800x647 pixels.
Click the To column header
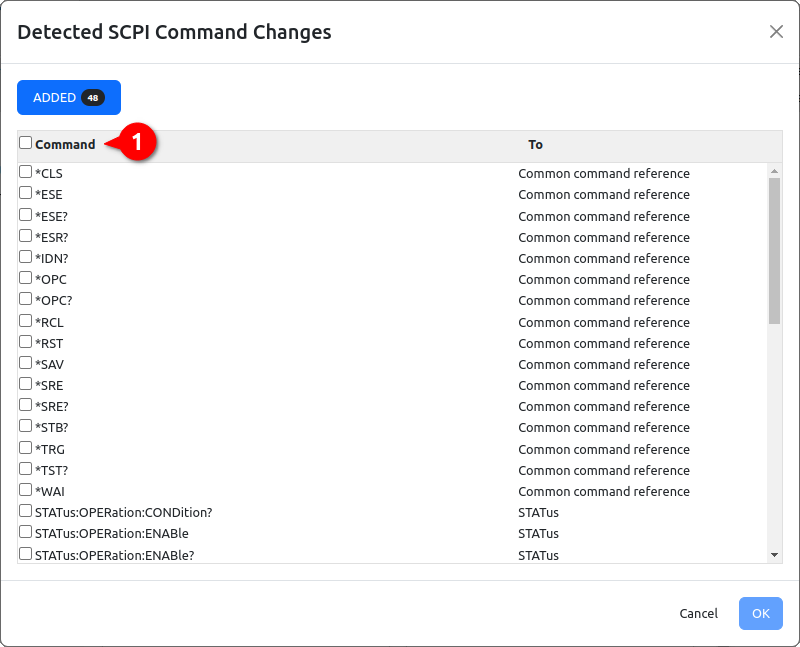pos(535,145)
